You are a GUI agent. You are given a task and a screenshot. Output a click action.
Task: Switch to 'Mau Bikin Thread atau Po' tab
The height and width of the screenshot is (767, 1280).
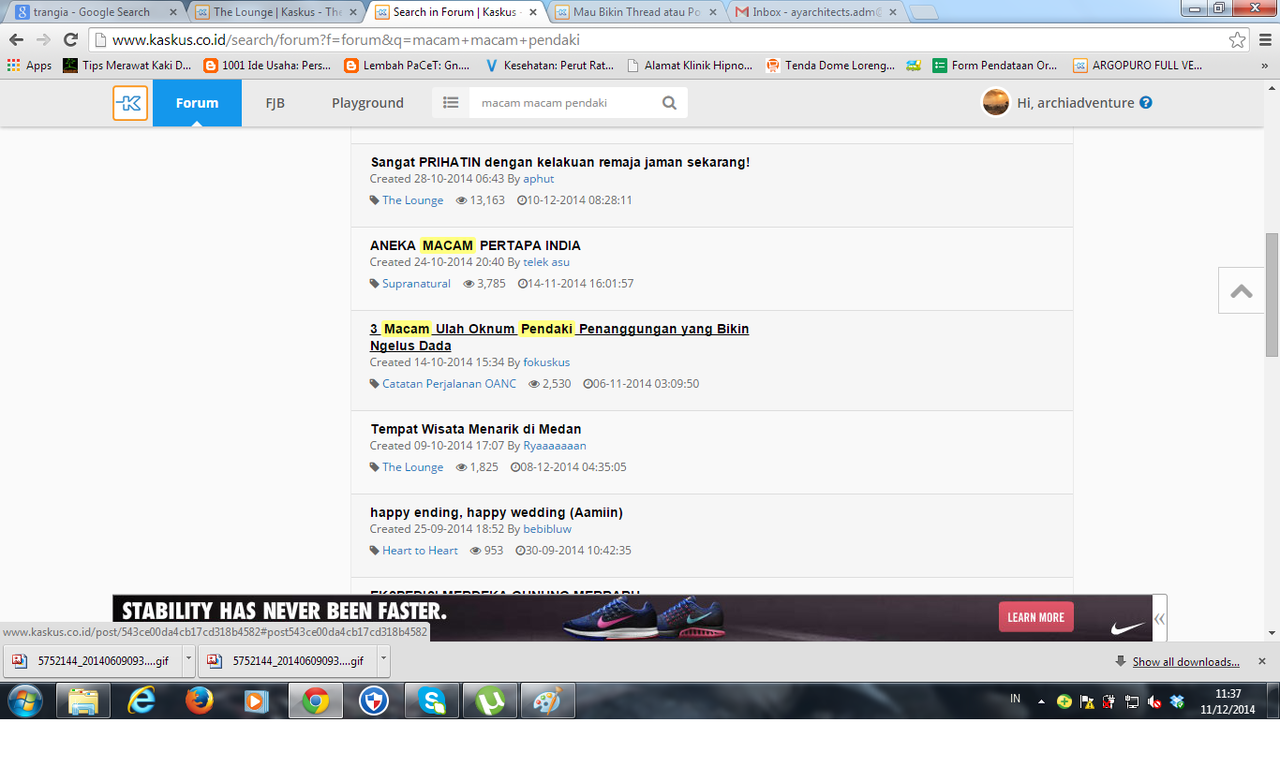coord(636,12)
